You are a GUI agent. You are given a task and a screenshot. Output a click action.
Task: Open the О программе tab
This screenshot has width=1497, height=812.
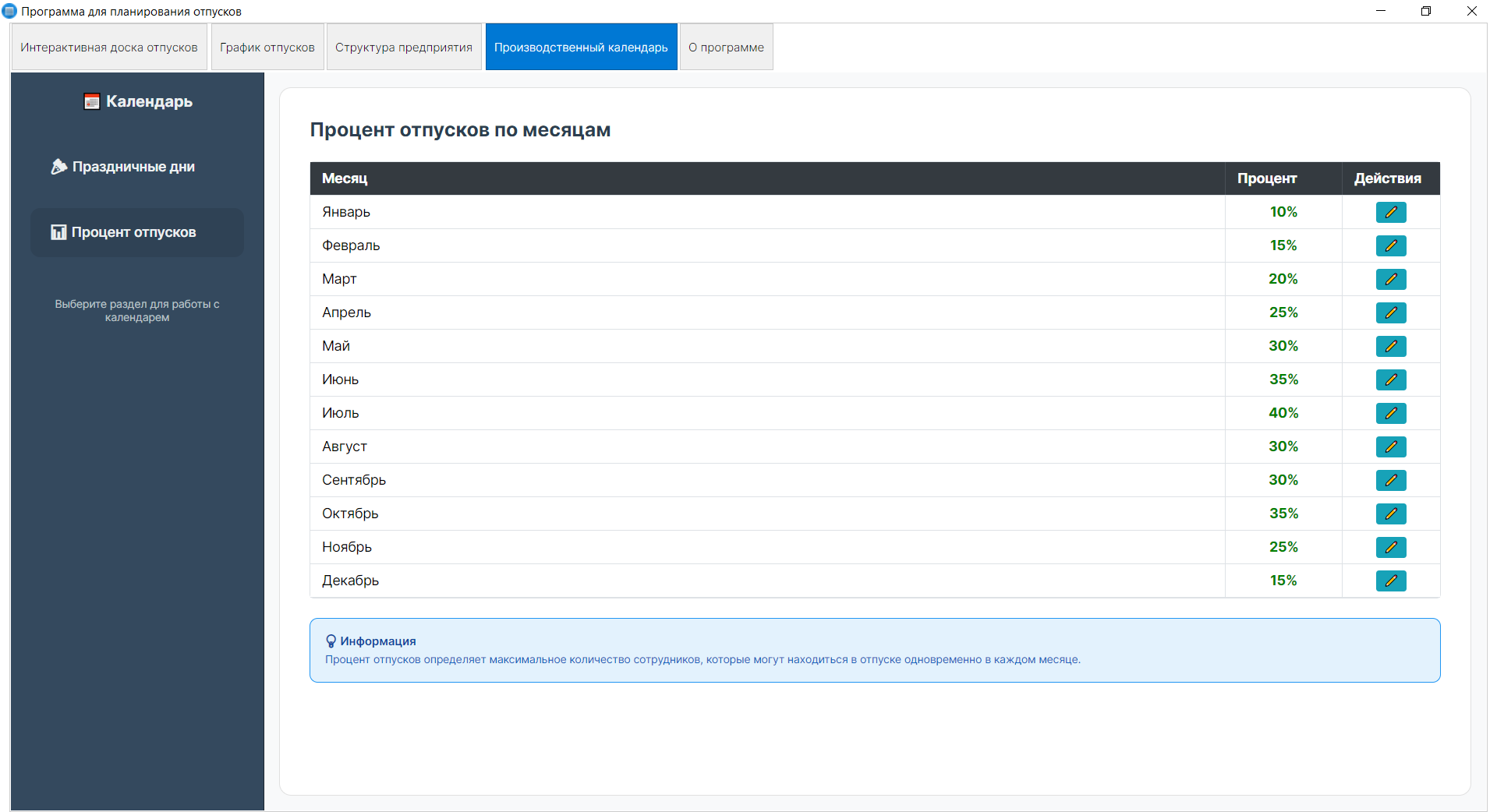[x=726, y=48]
